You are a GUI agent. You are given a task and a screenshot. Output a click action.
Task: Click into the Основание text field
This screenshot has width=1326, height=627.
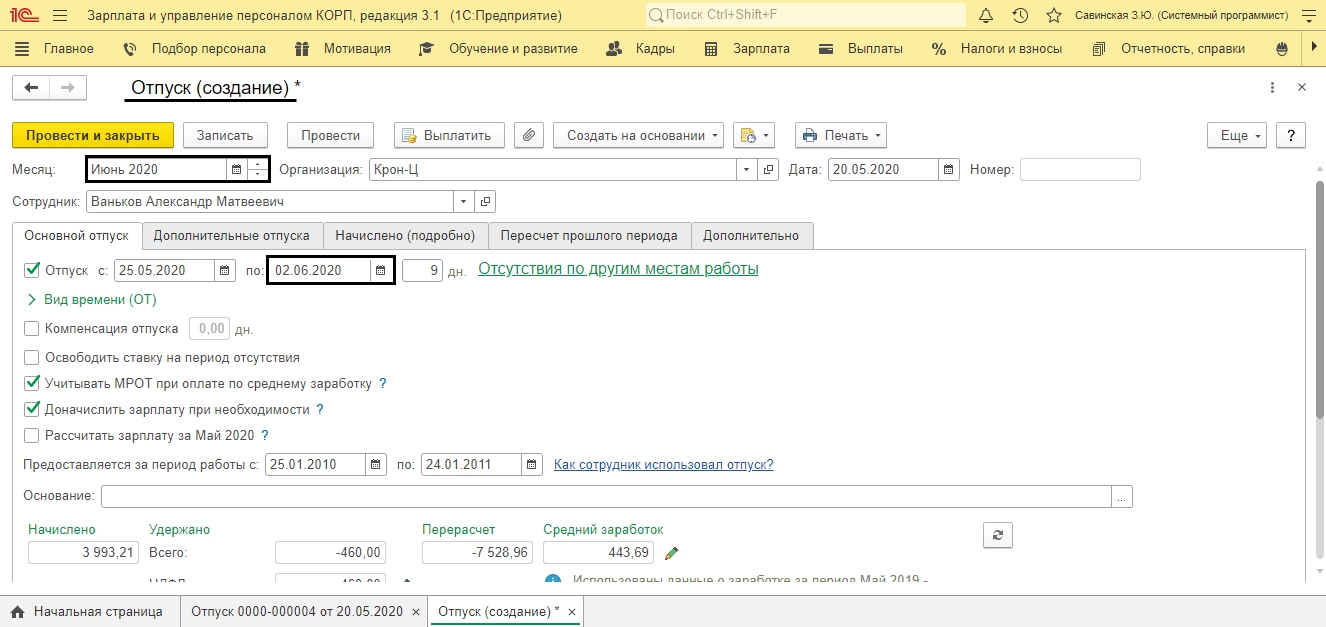[606, 497]
